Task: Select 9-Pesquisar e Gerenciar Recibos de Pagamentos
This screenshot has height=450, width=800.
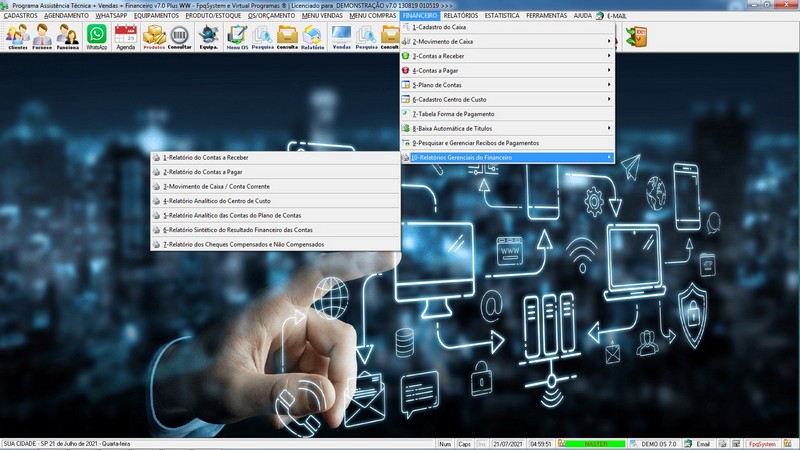Action: 507,143
